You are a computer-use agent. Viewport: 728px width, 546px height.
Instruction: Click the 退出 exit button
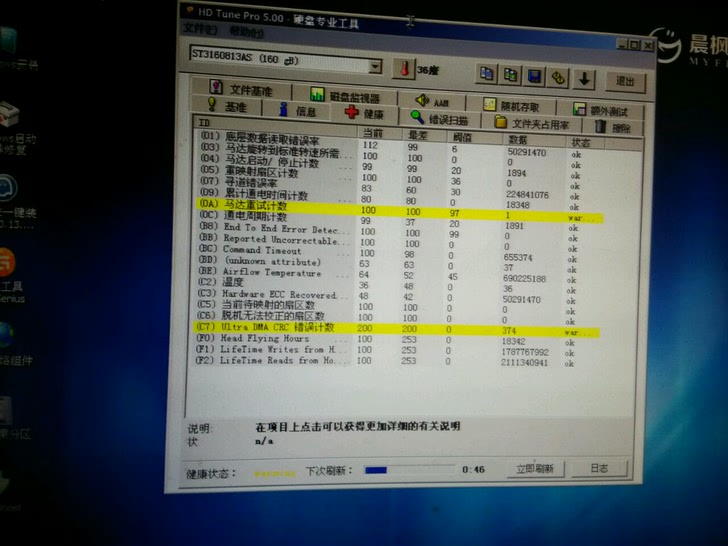tap(625, 81)
